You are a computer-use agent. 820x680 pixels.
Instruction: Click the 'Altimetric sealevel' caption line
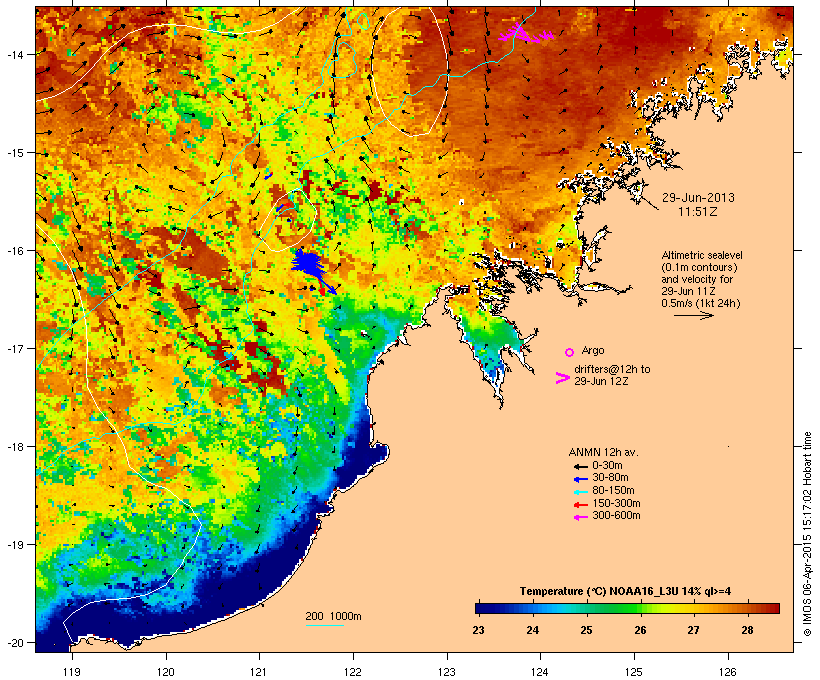[702, 255]
